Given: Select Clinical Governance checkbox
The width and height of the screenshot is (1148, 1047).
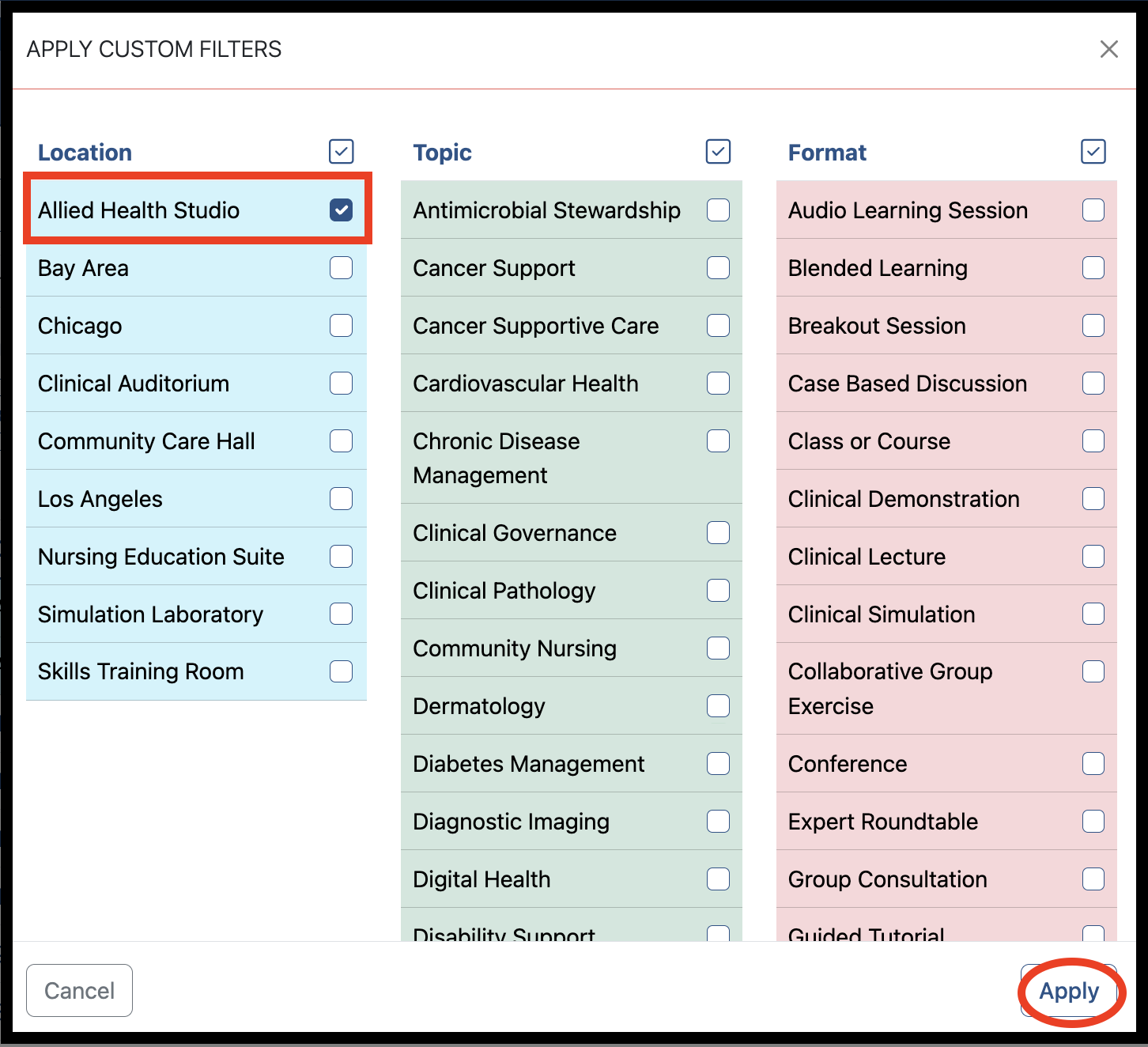Looking at the screenshot, I should [718, 533].
